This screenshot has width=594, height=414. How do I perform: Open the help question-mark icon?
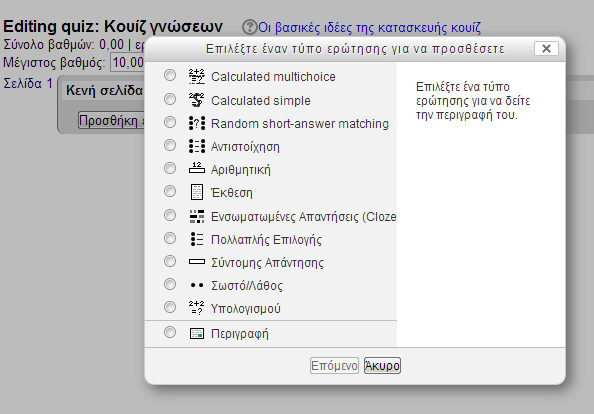[x=249, y=27]
